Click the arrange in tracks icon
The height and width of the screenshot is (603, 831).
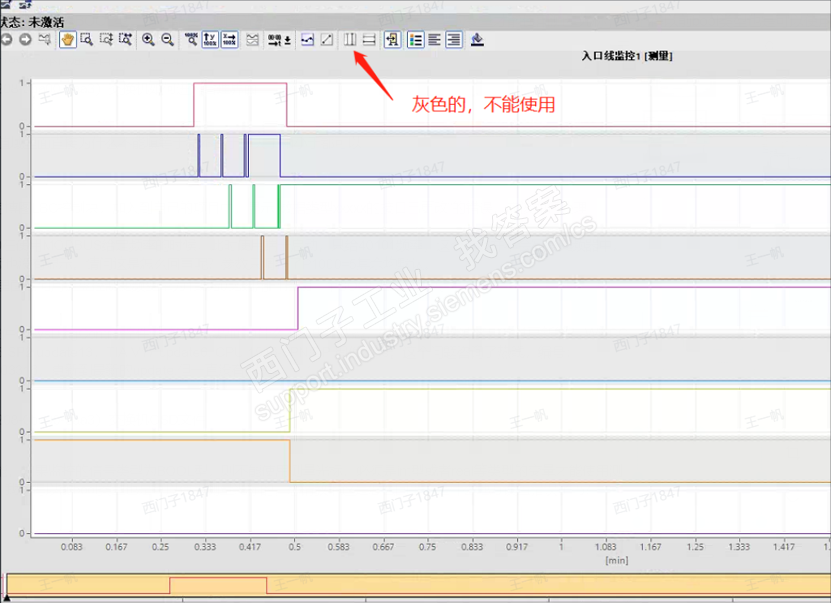point(253,39)
